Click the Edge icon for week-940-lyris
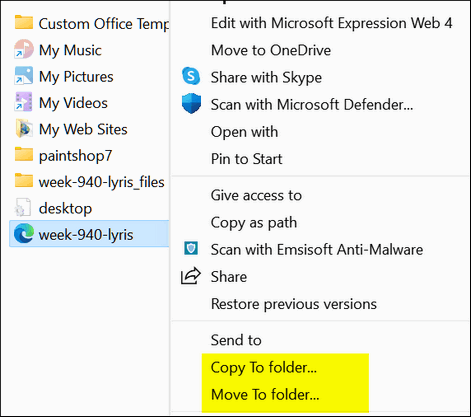This screenshot has height=417, width=471. click(24, 233)
